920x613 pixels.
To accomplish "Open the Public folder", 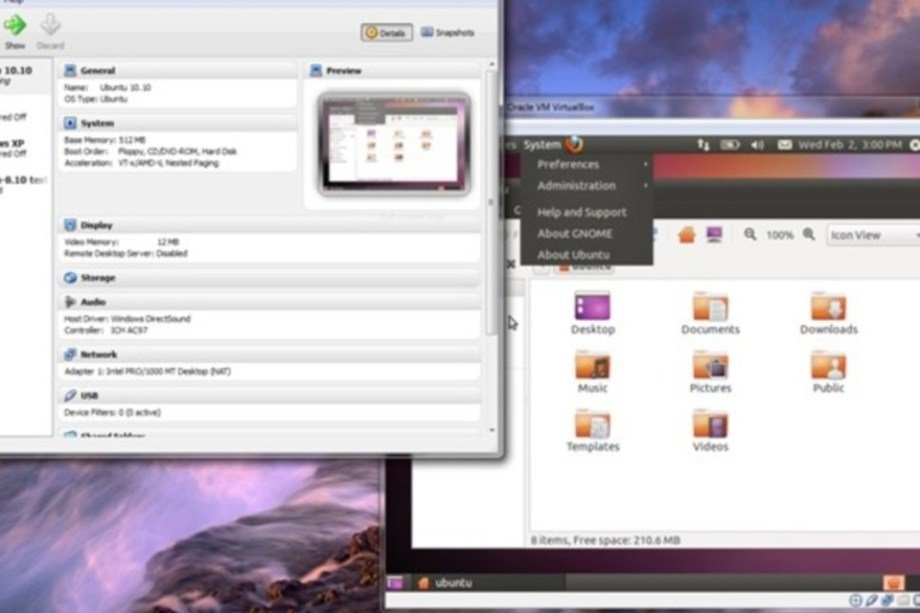I will point(828,372).
